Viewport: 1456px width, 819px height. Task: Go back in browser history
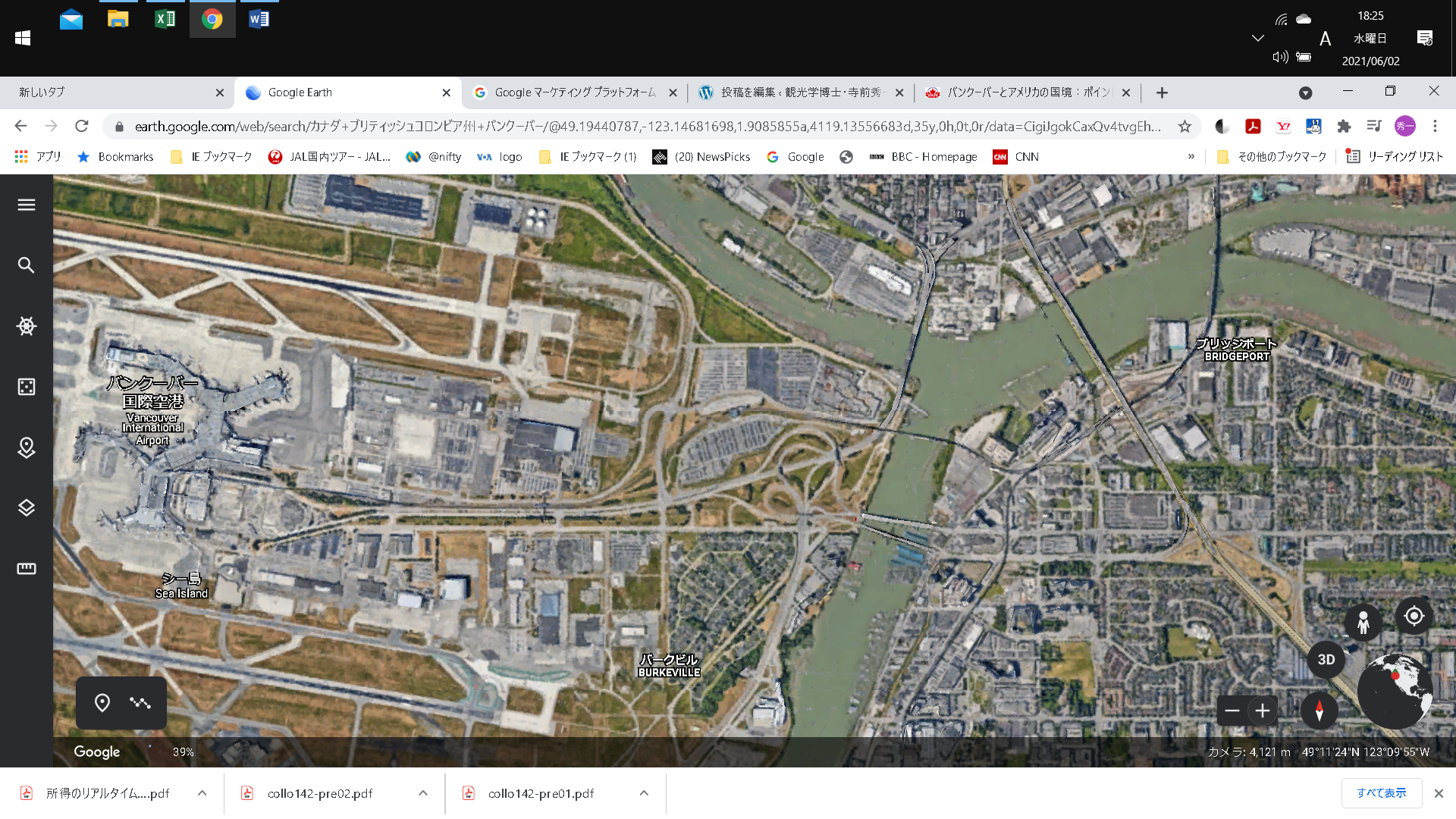pyautogui.click(x=20, y=126)
